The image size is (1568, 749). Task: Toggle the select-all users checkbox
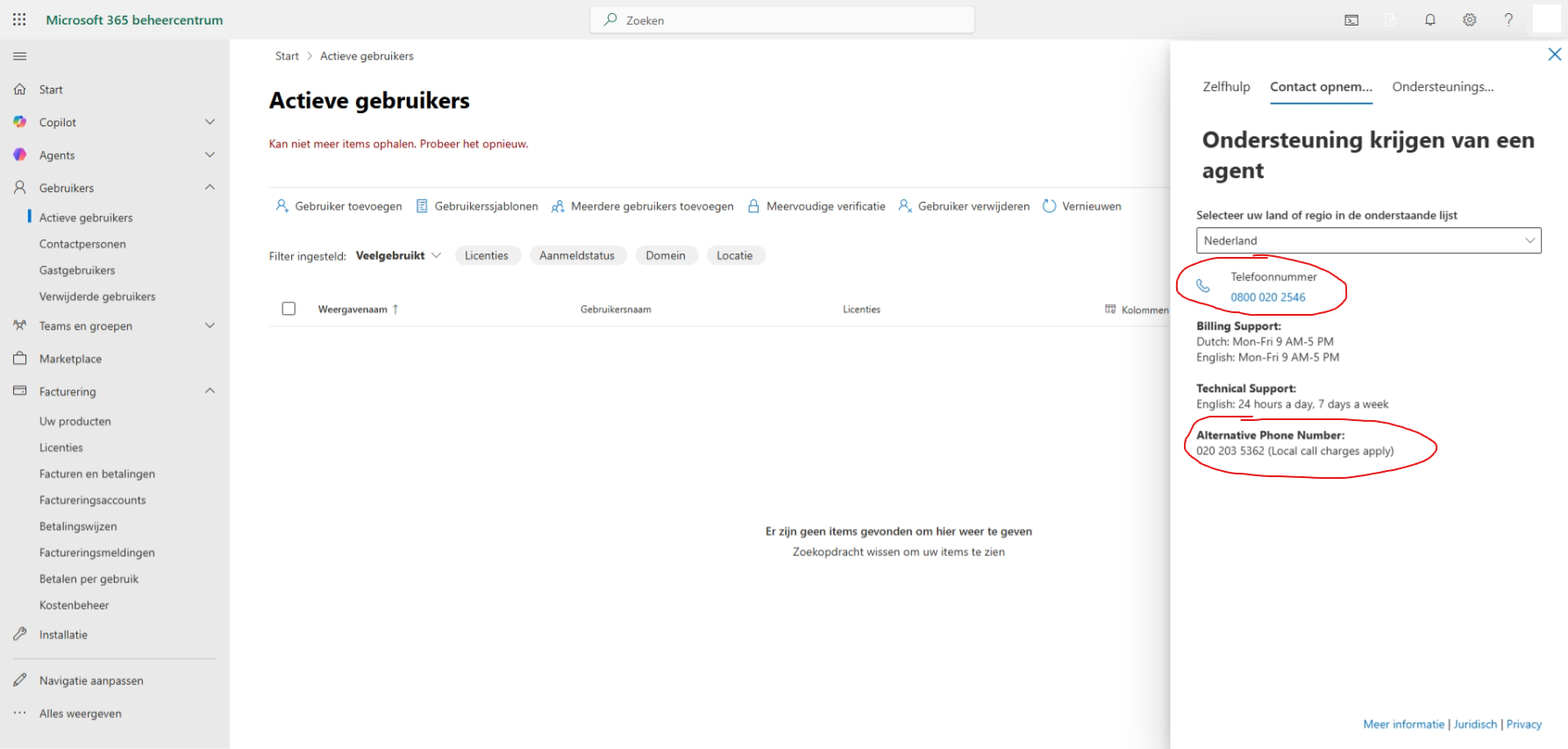(x=289, y=309)
